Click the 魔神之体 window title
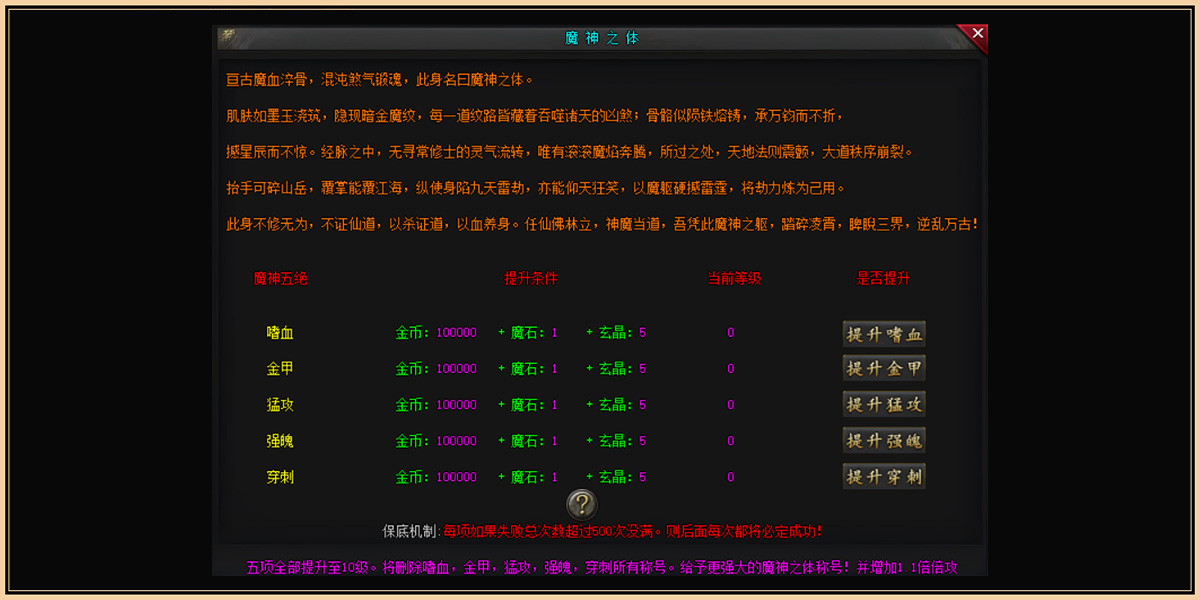Screen dimensions: 1200x600 click(601, 38)
